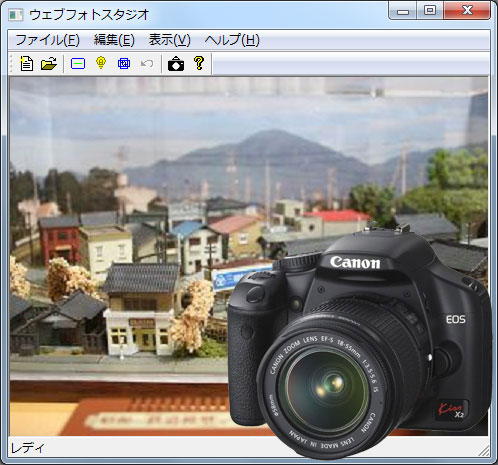Open a file using the folder icon
Image resolution: width=498 pixels, height=465 pixels.
pos(49,63)
